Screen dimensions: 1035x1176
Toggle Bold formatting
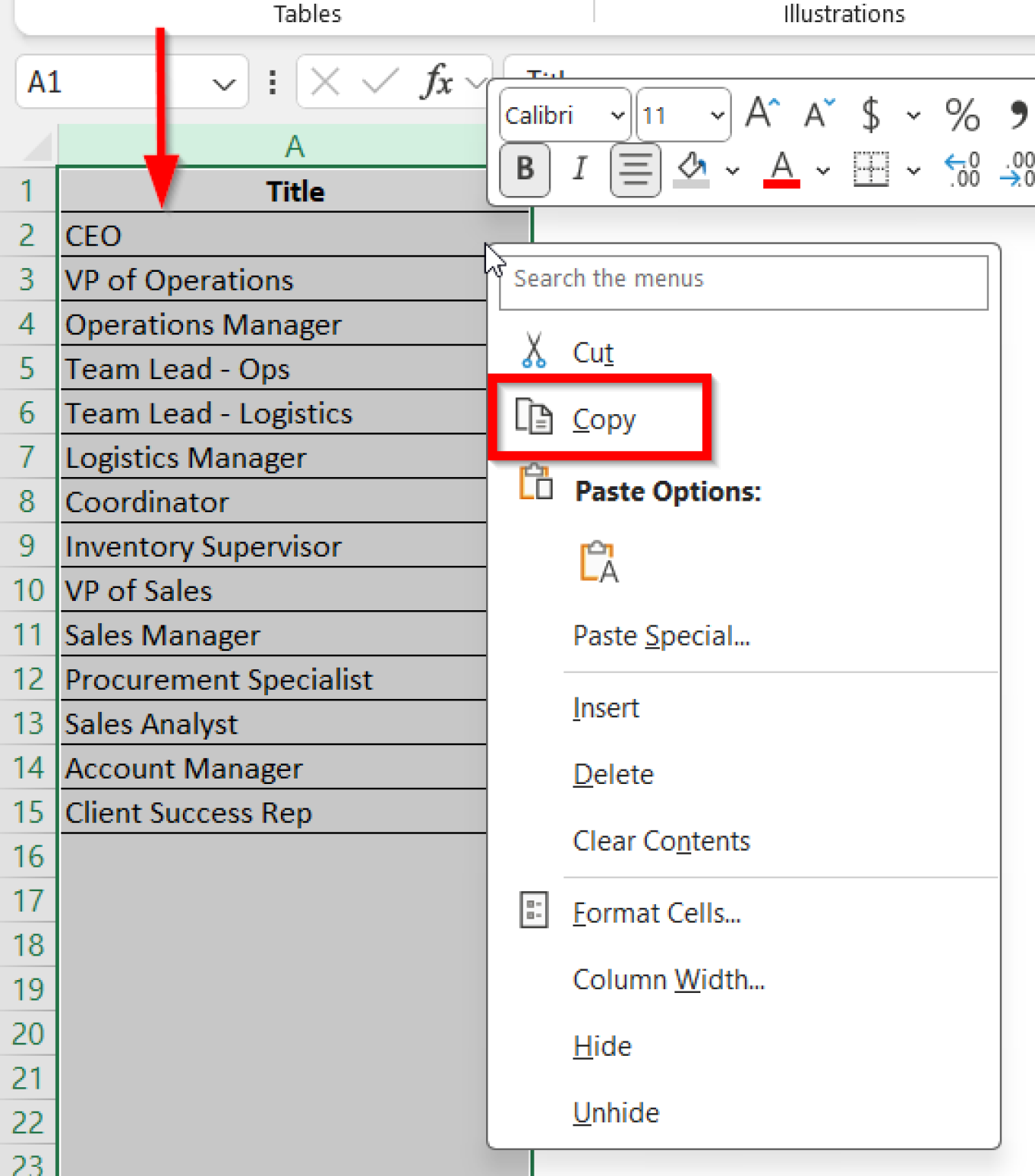[524, 170]
